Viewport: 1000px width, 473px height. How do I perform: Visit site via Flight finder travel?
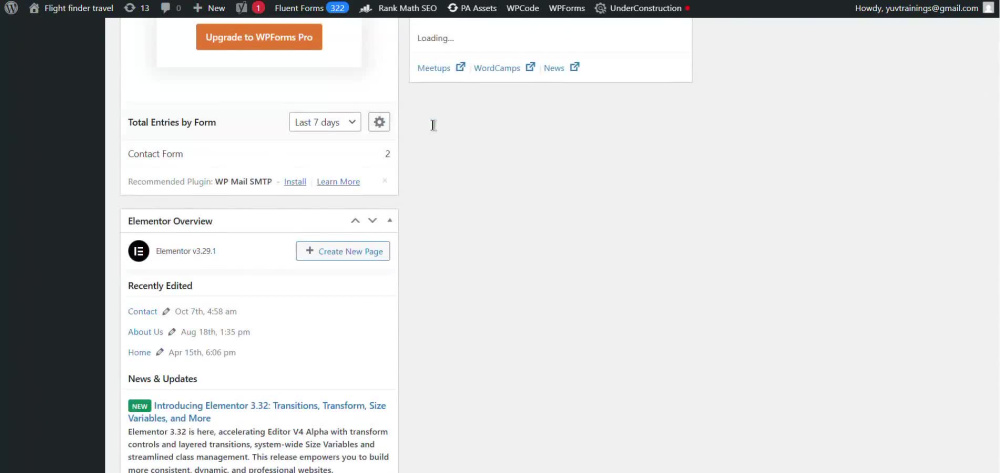[71, 8]
